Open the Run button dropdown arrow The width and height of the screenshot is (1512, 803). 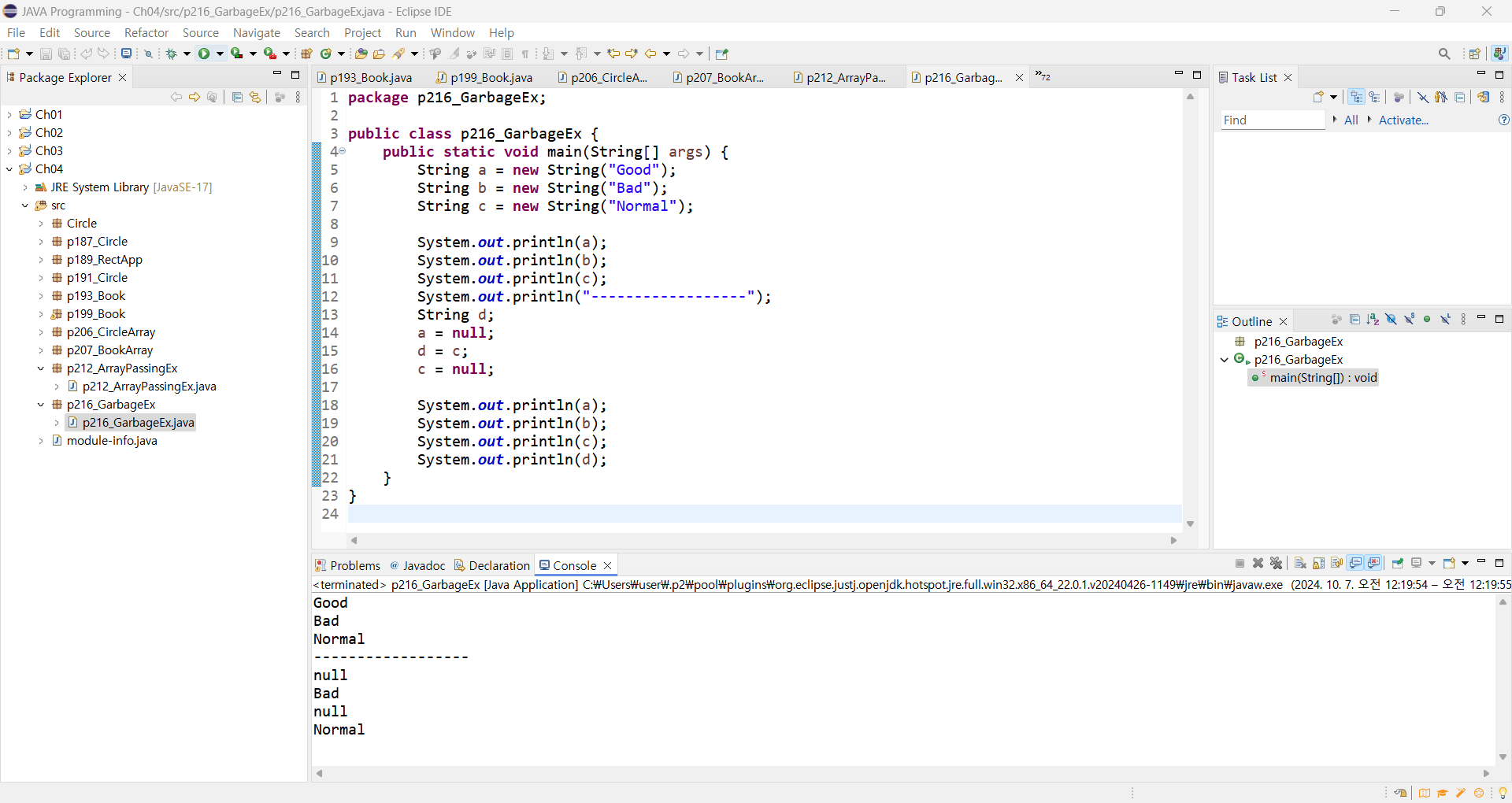[x=220, y=54]
